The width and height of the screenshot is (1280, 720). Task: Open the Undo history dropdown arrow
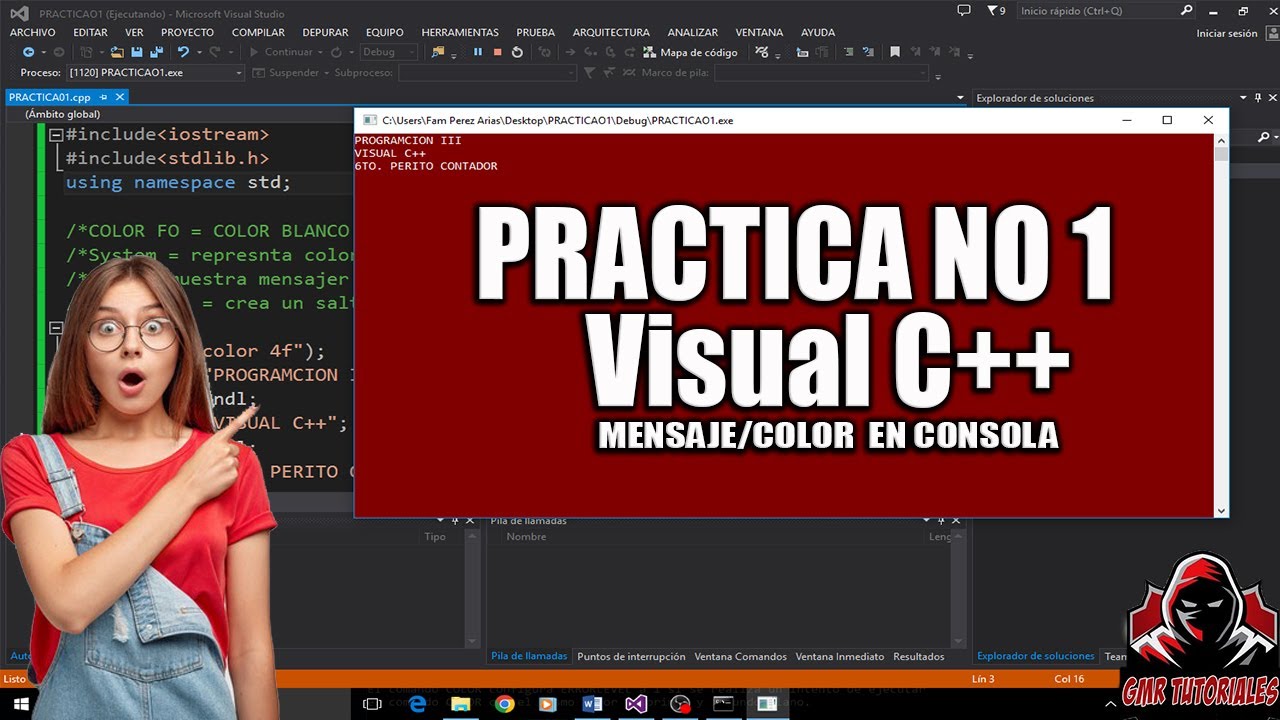click(198, 52)
